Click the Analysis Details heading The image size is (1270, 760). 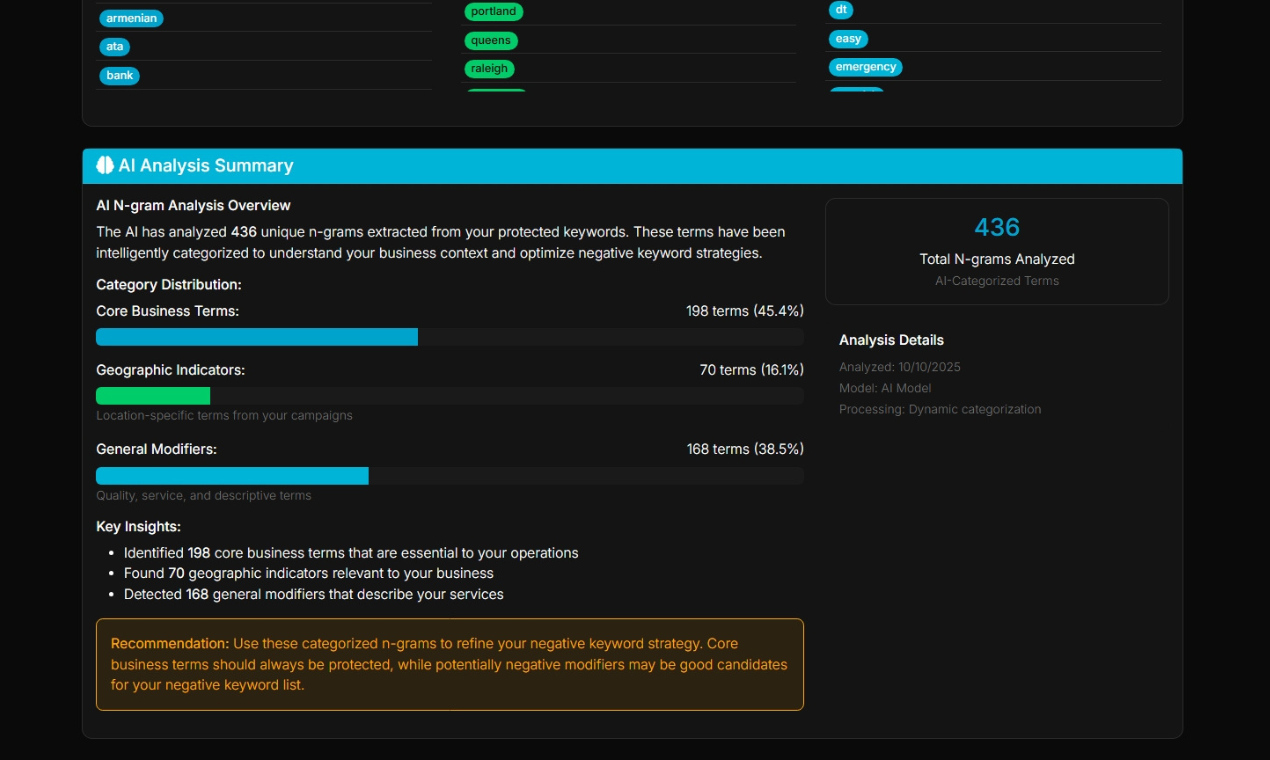(x=891, y=340)
